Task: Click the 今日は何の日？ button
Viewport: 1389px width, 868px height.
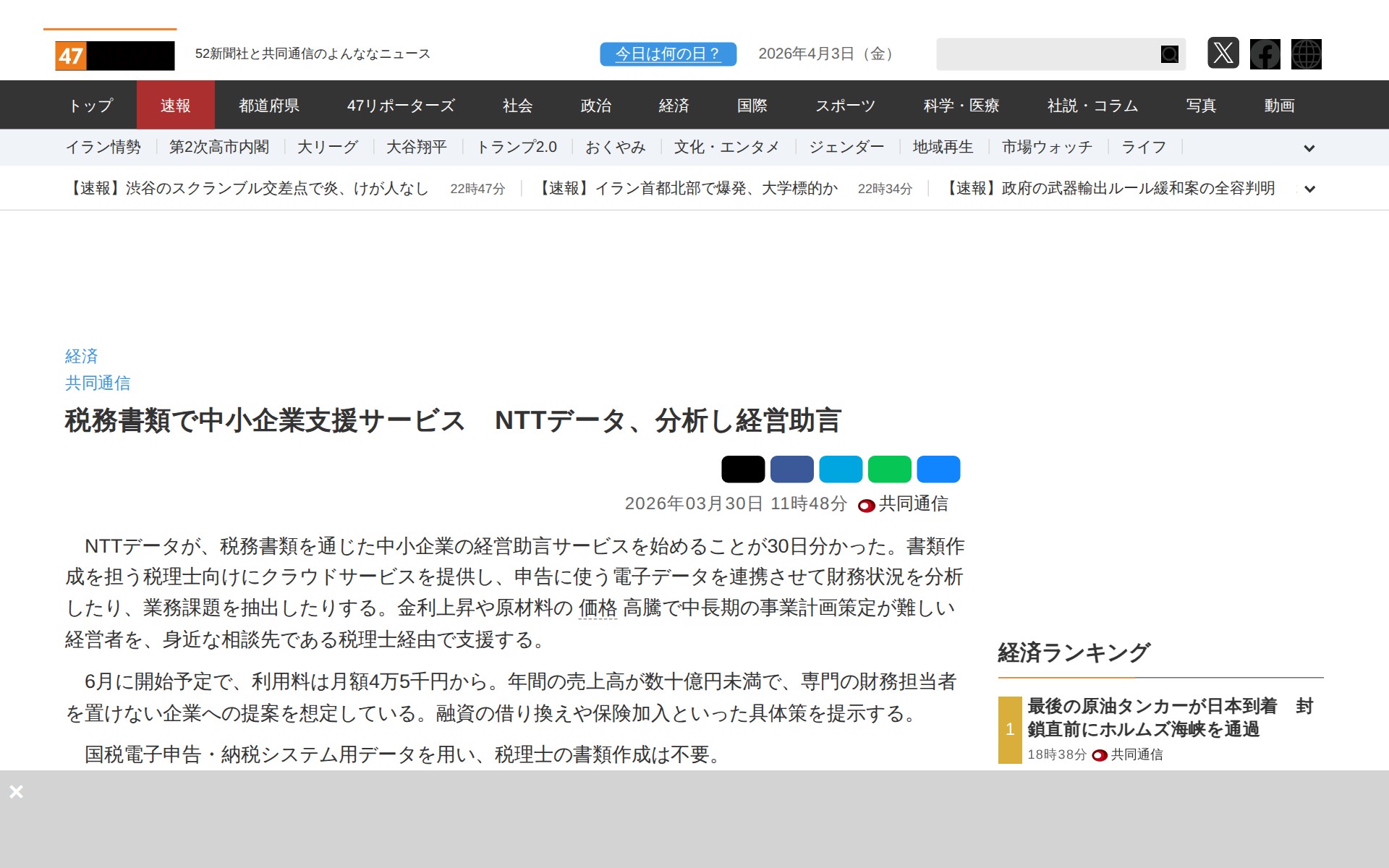Action: (668, 54)
